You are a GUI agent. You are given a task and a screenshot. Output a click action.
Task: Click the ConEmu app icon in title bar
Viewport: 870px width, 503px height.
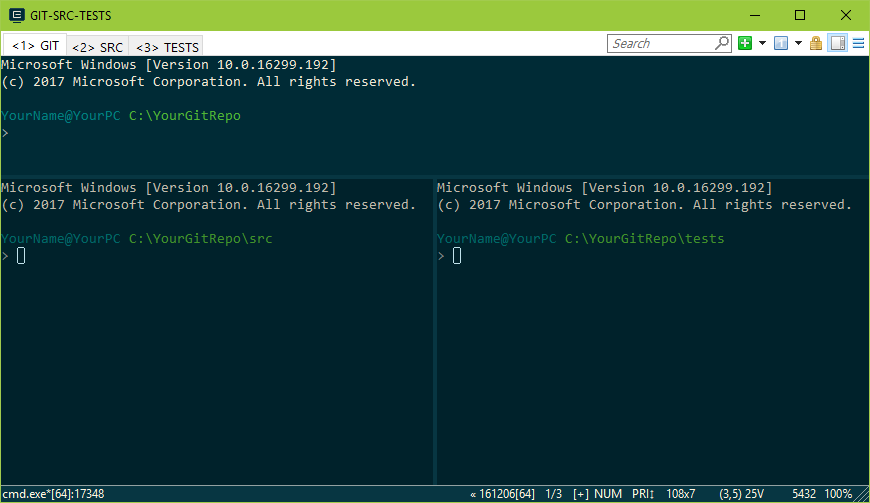click(x=17, y=15)
